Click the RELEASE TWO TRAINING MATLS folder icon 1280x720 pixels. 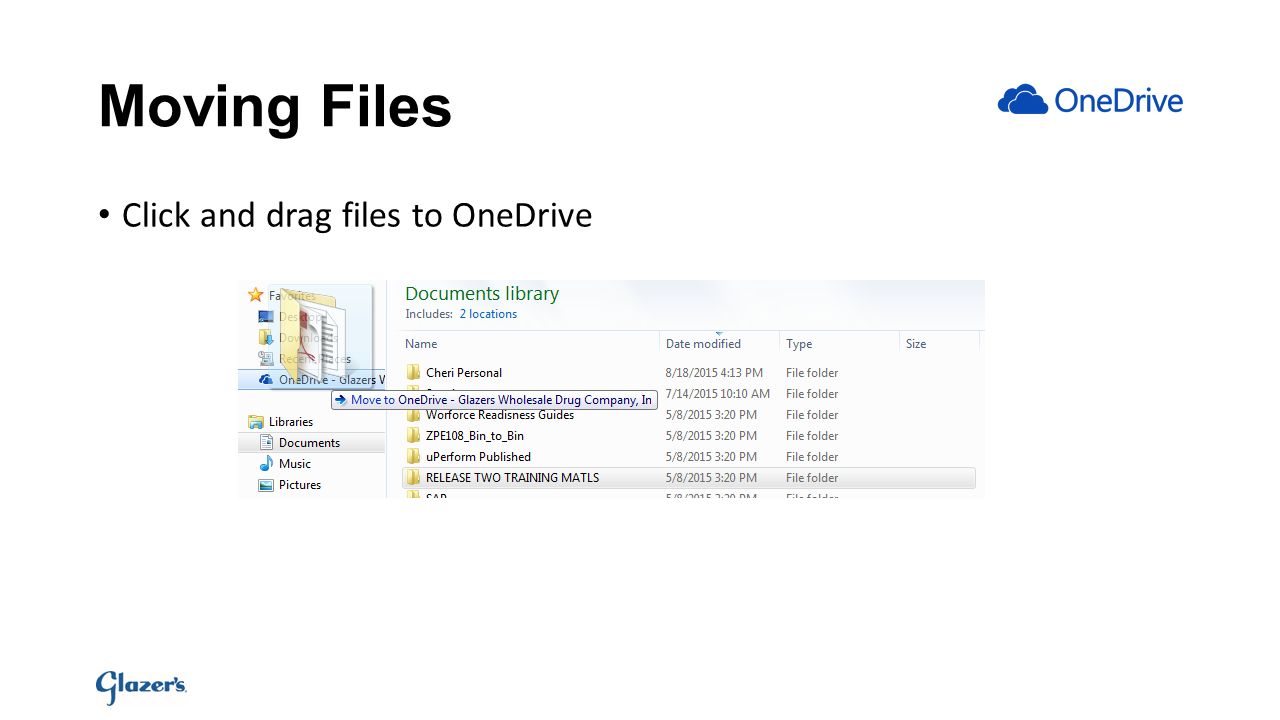tap(413, 477)
